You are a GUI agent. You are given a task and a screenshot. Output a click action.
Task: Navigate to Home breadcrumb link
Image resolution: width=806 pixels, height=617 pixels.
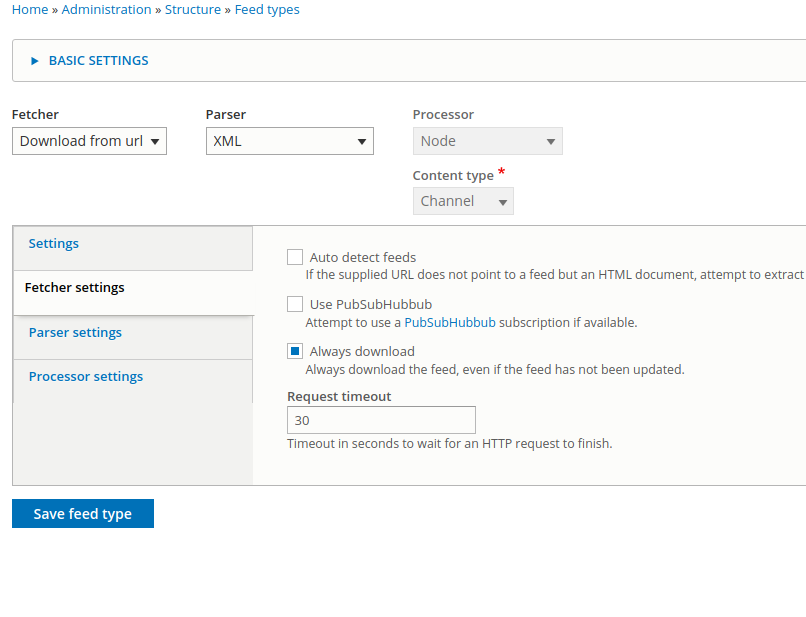[x=29, y=10]
